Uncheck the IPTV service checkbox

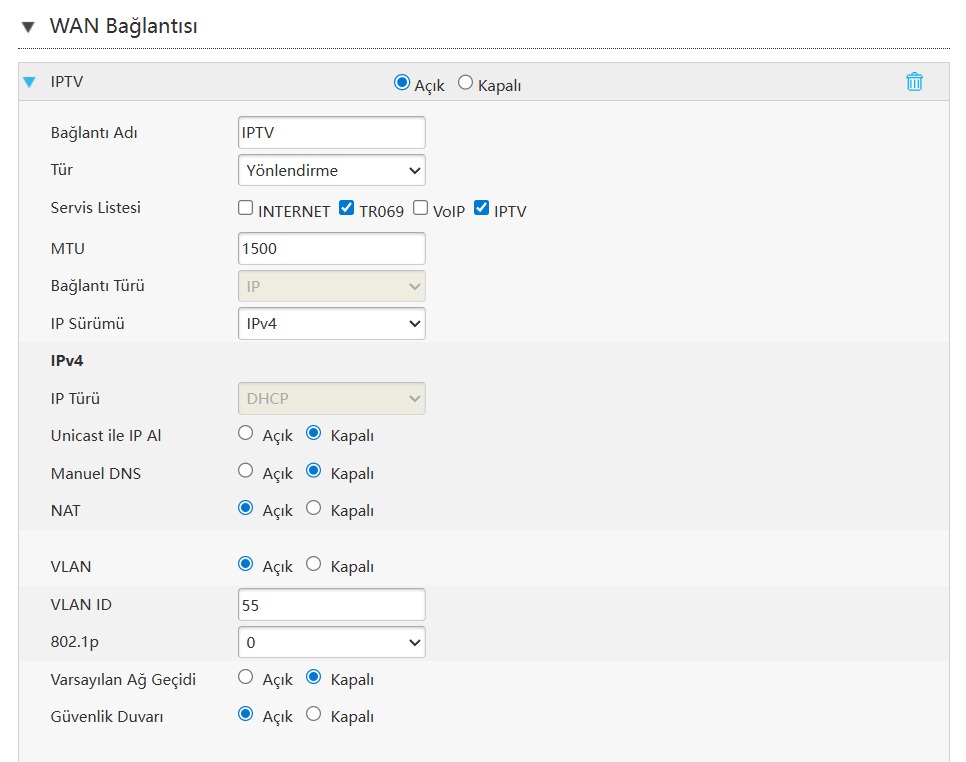(x=481, y=209)
